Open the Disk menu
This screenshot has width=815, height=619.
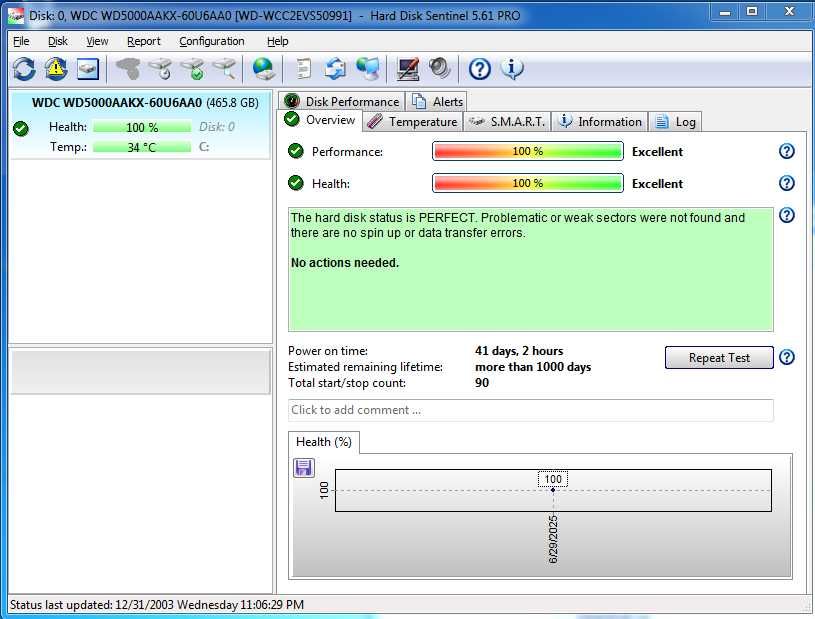(x=58, y=41)
